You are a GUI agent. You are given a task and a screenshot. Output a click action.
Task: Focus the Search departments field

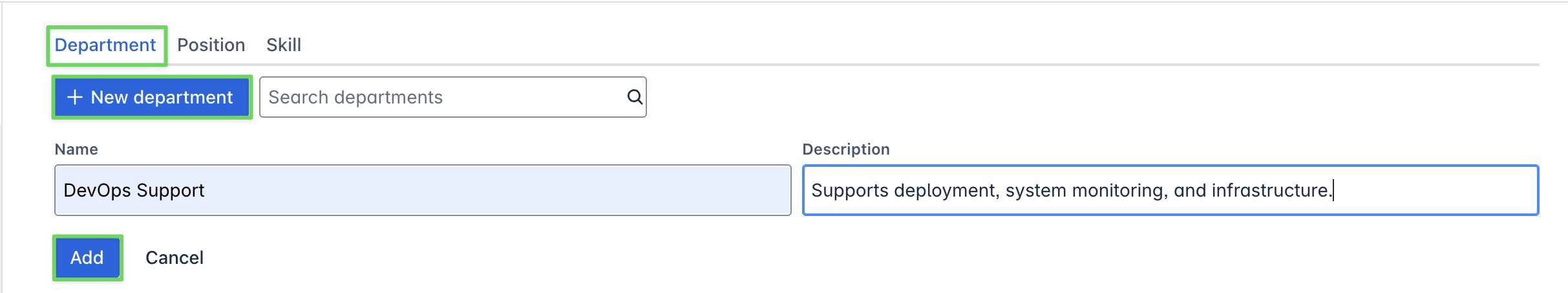440,97
